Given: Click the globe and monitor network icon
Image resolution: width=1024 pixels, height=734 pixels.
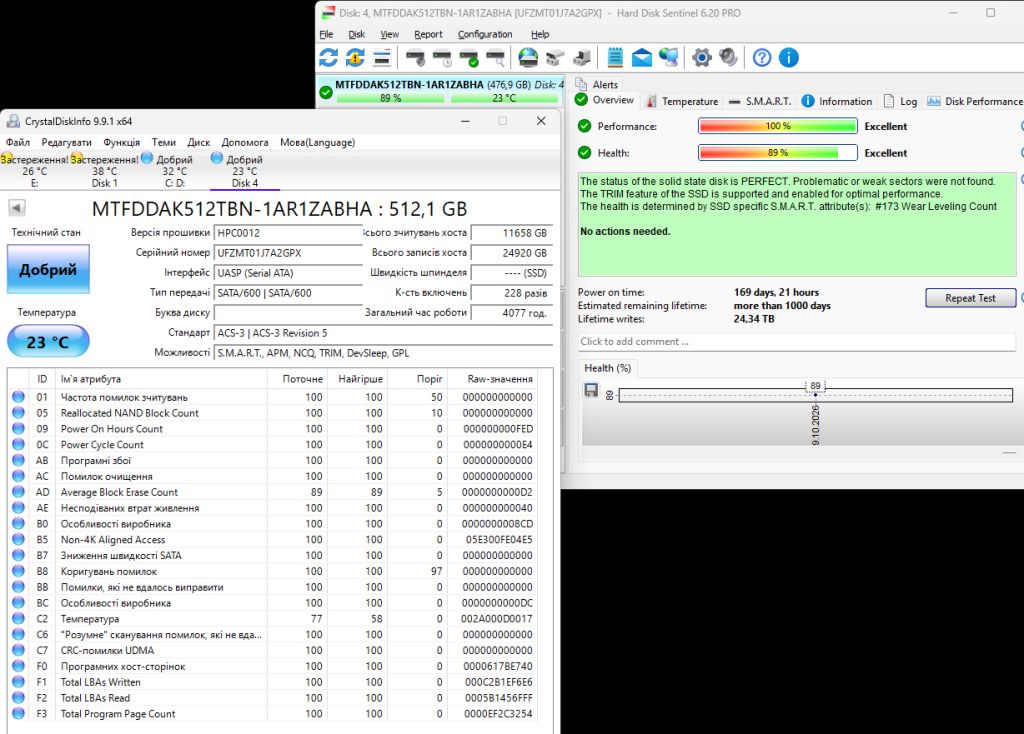Looking at the screenshot, I should (669, 57).
